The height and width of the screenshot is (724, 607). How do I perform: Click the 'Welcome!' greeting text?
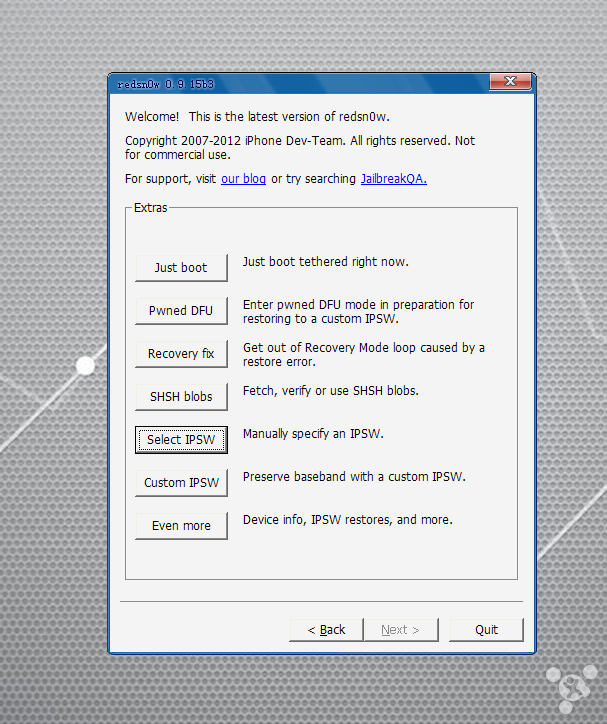point(152,117)
